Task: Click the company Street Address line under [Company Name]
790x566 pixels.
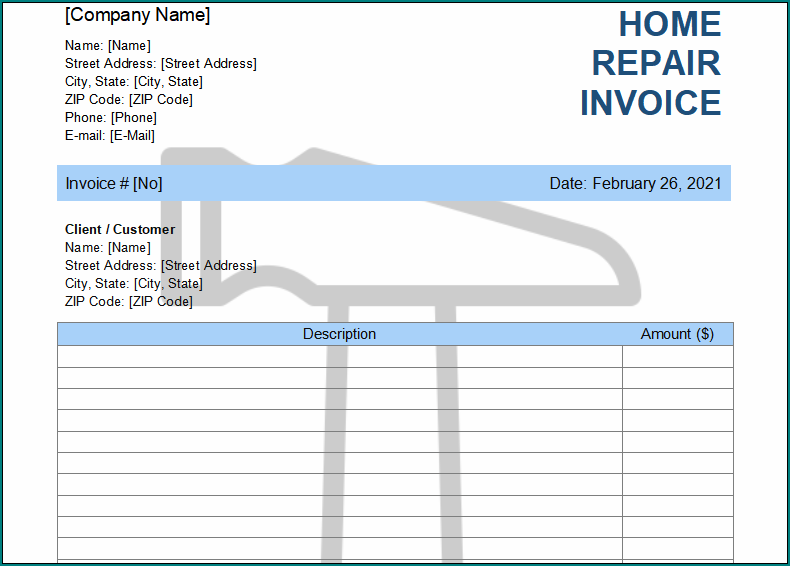Action: click(x=161, y=64)
